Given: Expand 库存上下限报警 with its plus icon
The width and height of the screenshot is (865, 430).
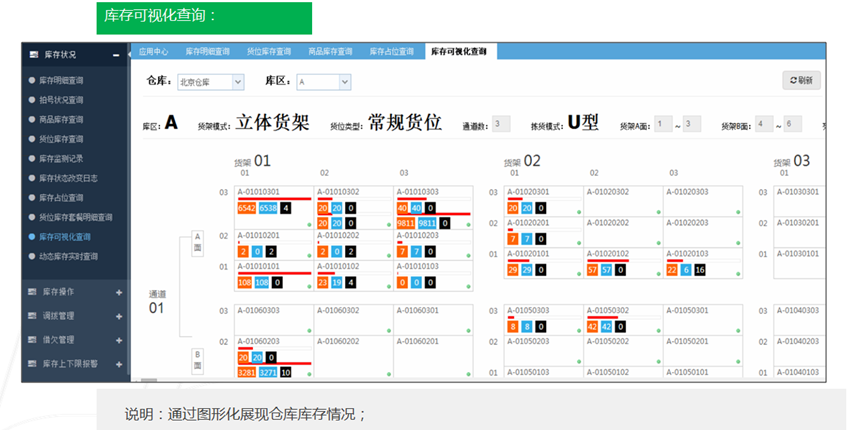Looking at the screenshot, I should click(x=119, y=364).
